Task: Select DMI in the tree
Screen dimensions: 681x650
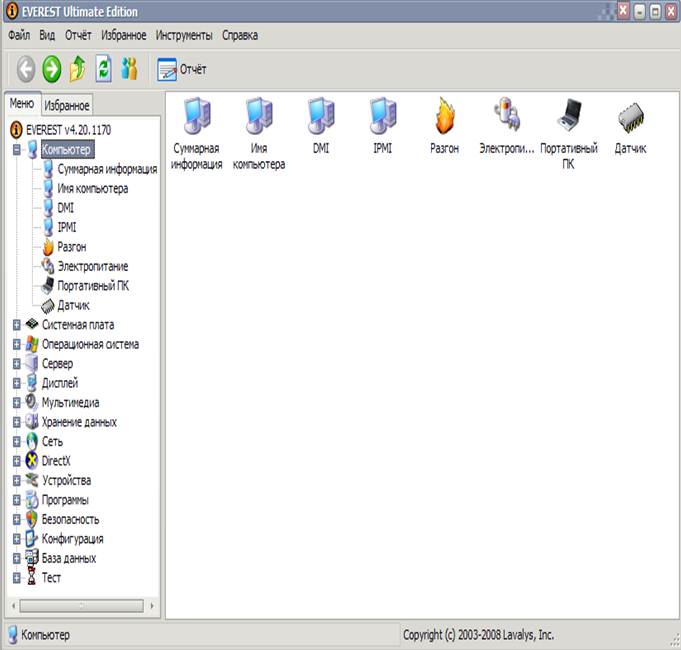Action: (66, 208)
